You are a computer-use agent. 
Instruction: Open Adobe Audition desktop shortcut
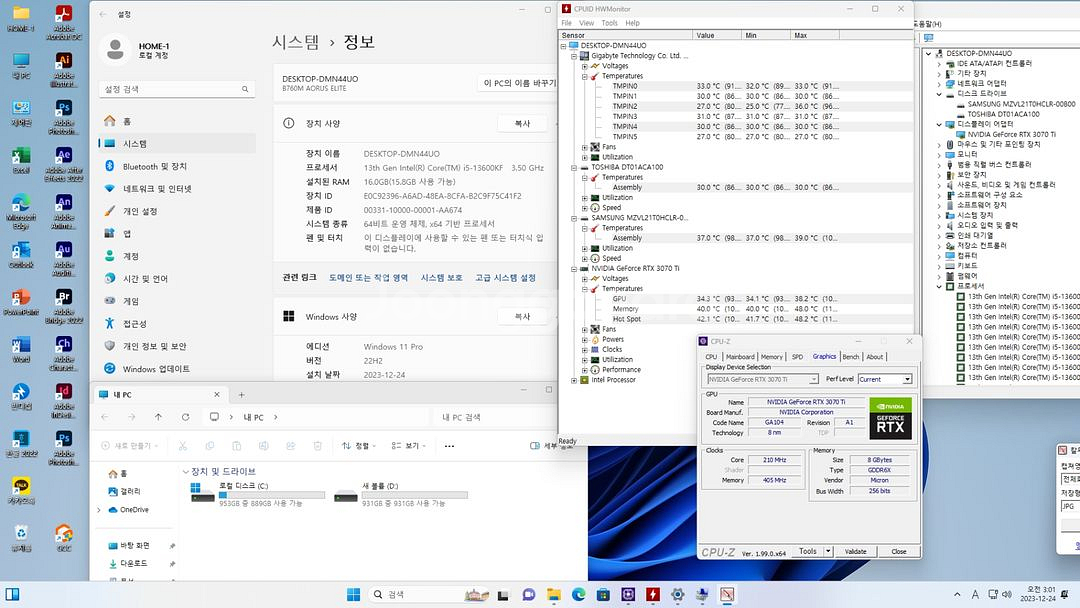point(63,258)
